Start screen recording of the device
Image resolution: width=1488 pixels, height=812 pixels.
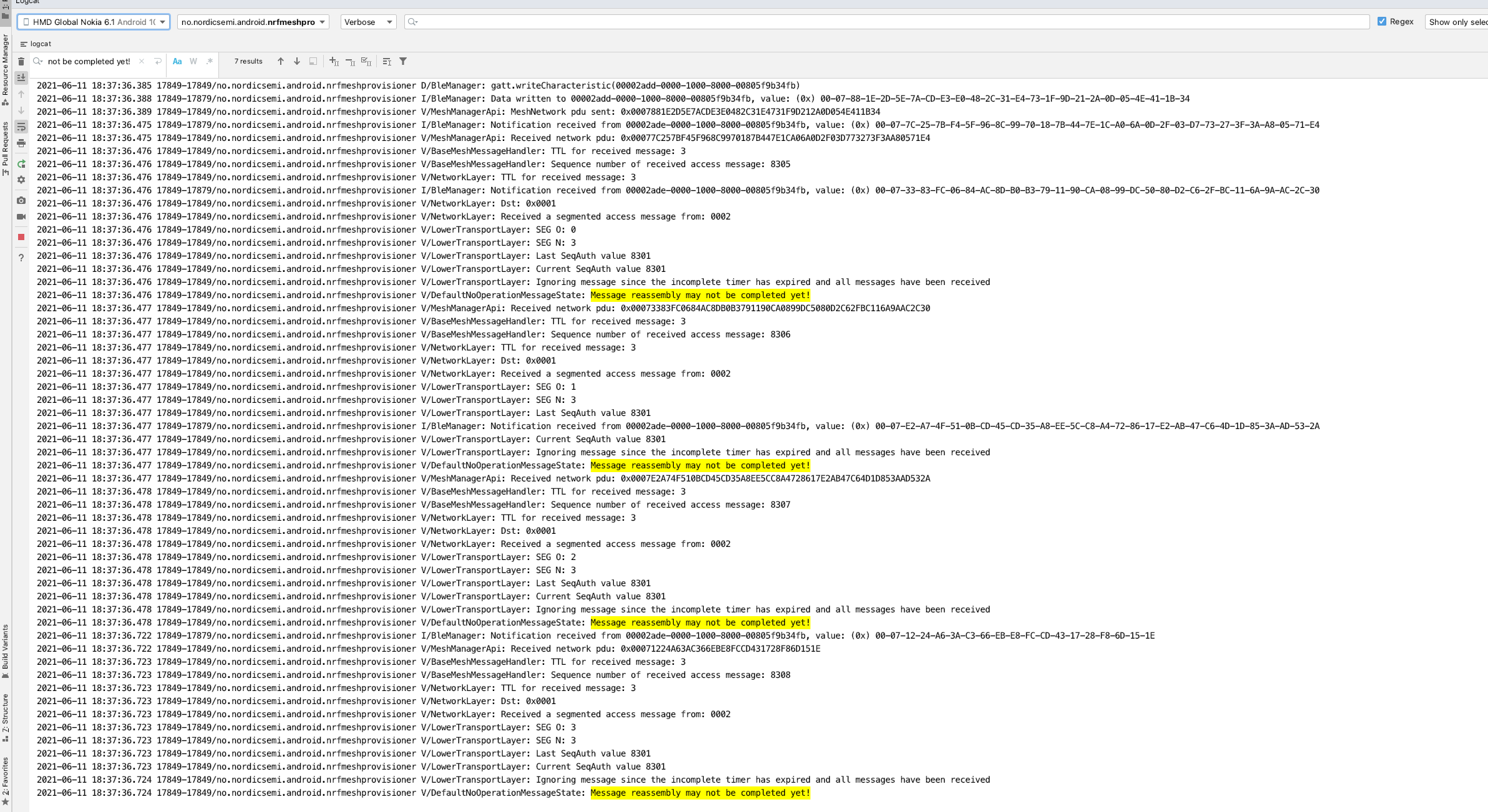pyautogui.click(x=21, y=216)
